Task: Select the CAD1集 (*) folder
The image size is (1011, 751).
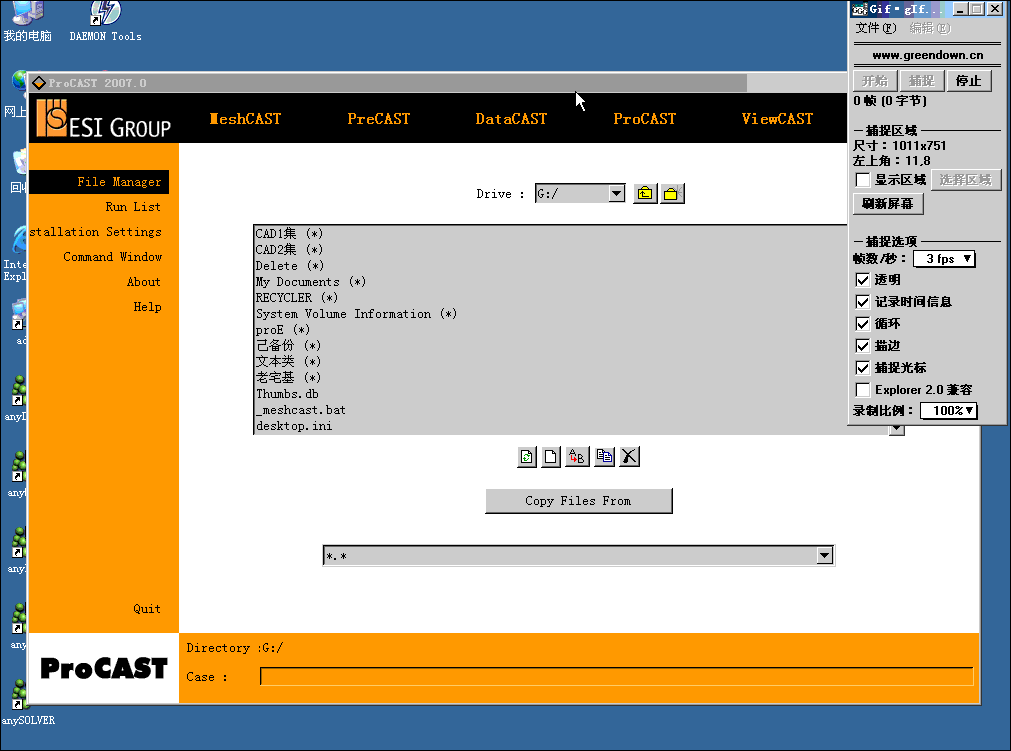Action: click(x=289, y=233)
